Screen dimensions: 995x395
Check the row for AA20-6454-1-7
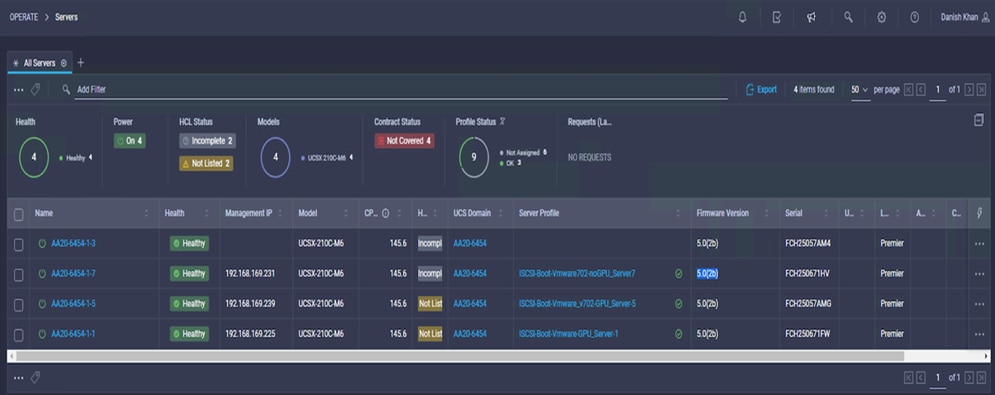click(x=19, y=274)
